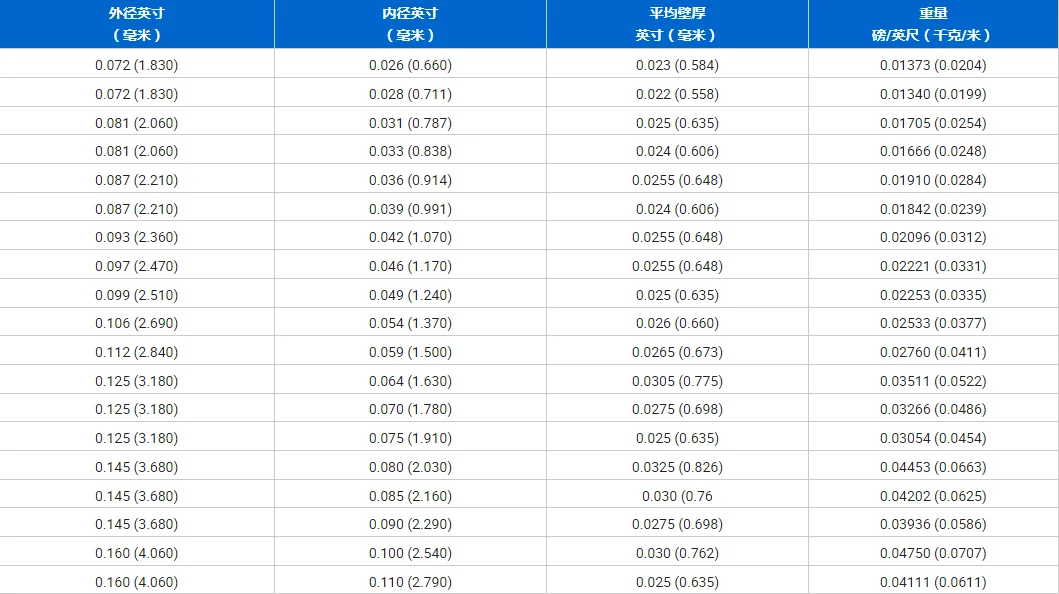
Task: Select weight value 0.02533 (0.0377)
Action: [x=932, y=323]
